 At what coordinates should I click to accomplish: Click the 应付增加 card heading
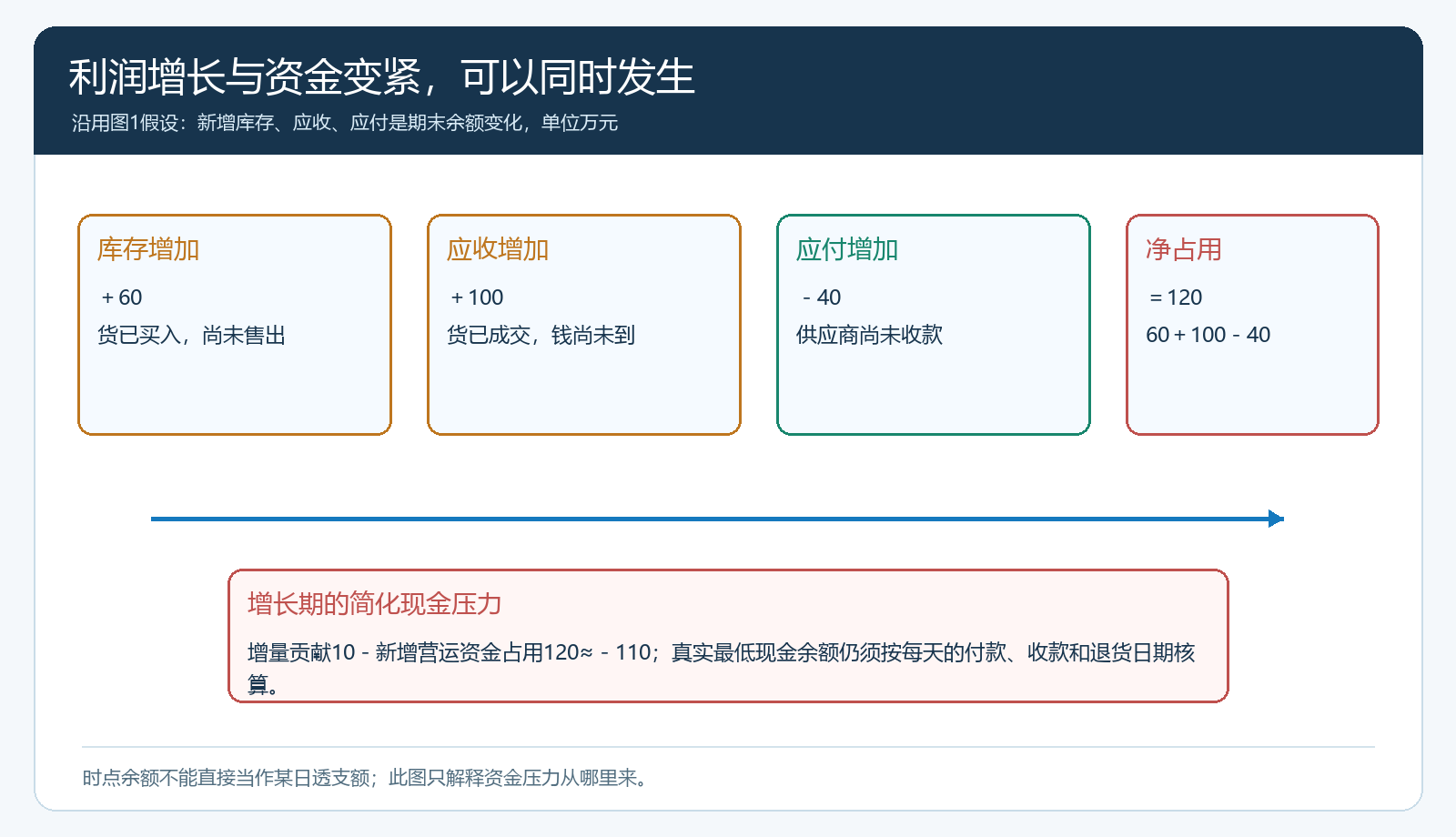tap(847, 249)
